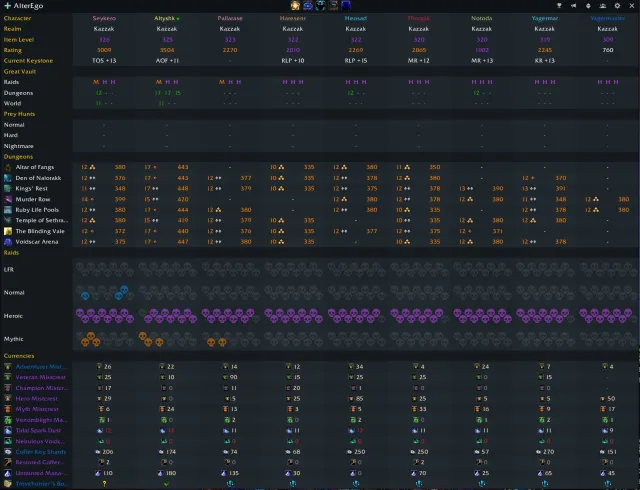
Task: Click the Altar of Fangs dungeon icon
Action: pos(8,167)
